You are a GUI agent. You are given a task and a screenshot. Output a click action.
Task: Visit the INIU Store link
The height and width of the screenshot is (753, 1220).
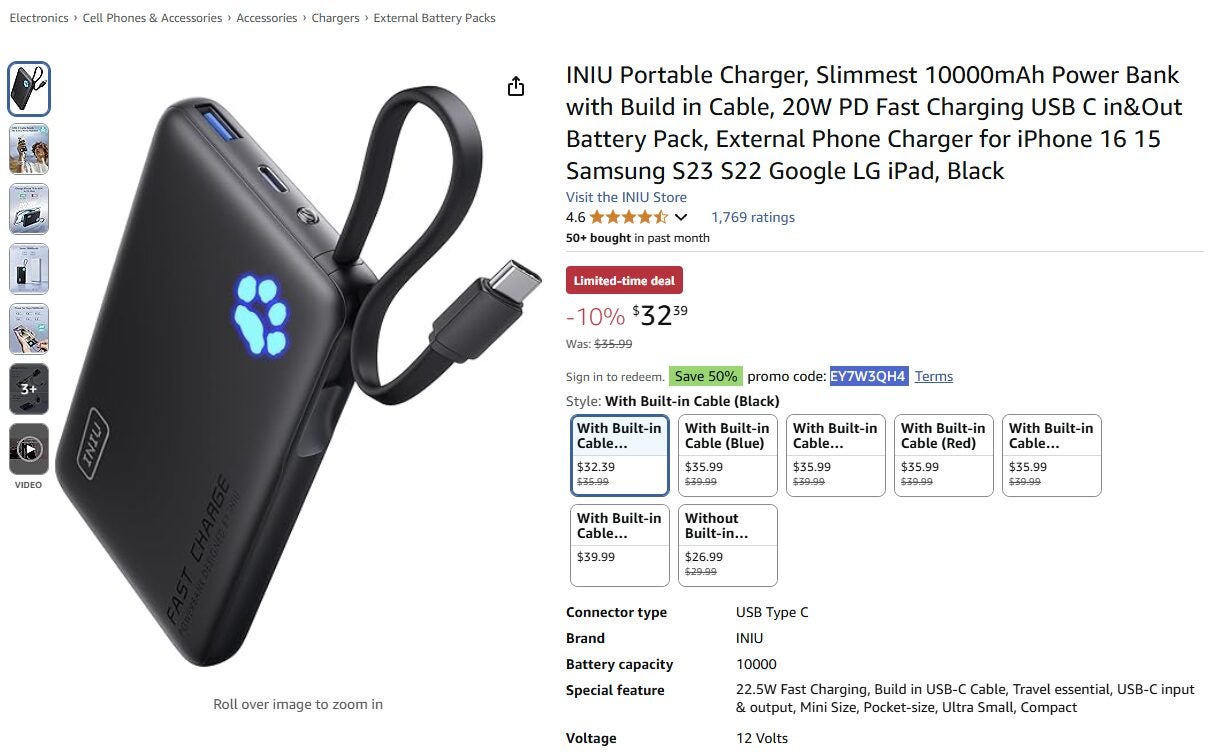click(x=626, y=197)
